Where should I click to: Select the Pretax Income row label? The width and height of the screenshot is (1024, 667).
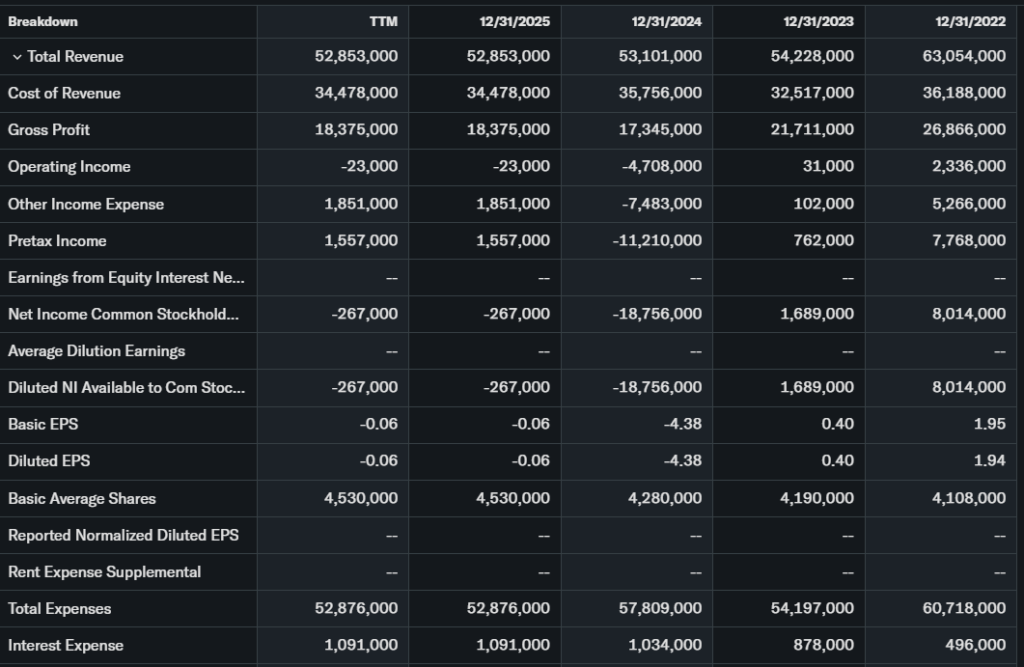point(57,241)
